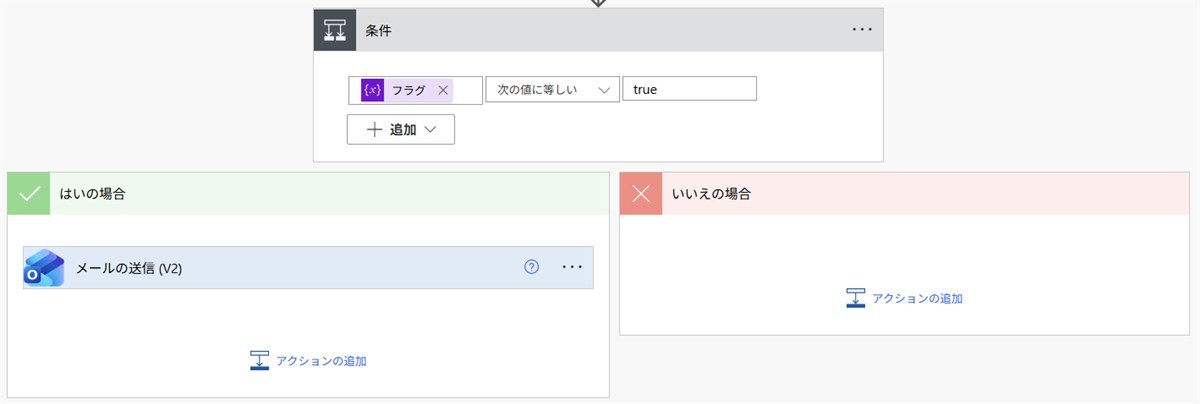
Task: Click the add-action icon in いいえの場合 branch
Action: (x=855, y=298)
